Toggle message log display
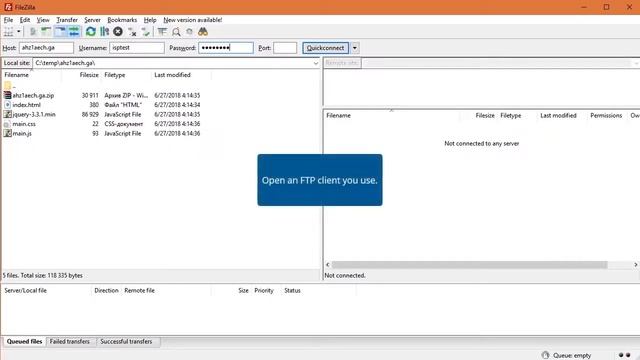The height and width of the screenshot is (360, 640). (33, 32)
